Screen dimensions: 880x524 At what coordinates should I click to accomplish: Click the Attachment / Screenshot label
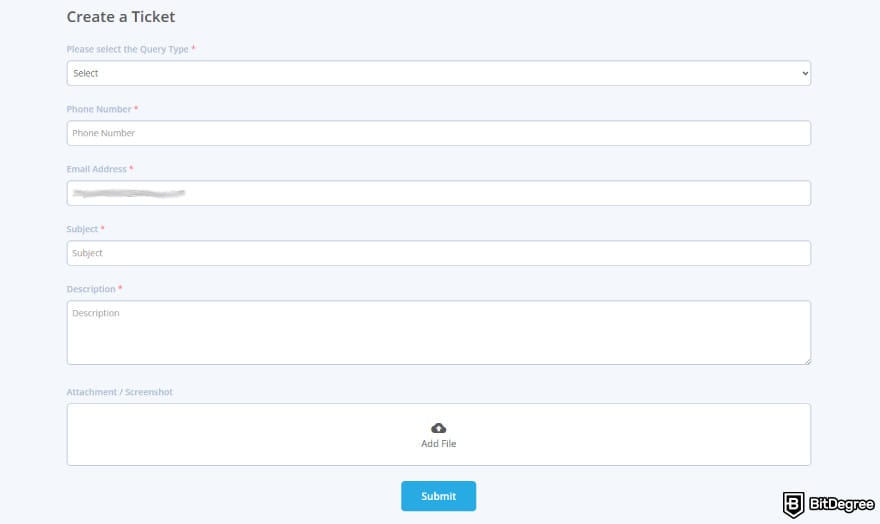(120, 392)
